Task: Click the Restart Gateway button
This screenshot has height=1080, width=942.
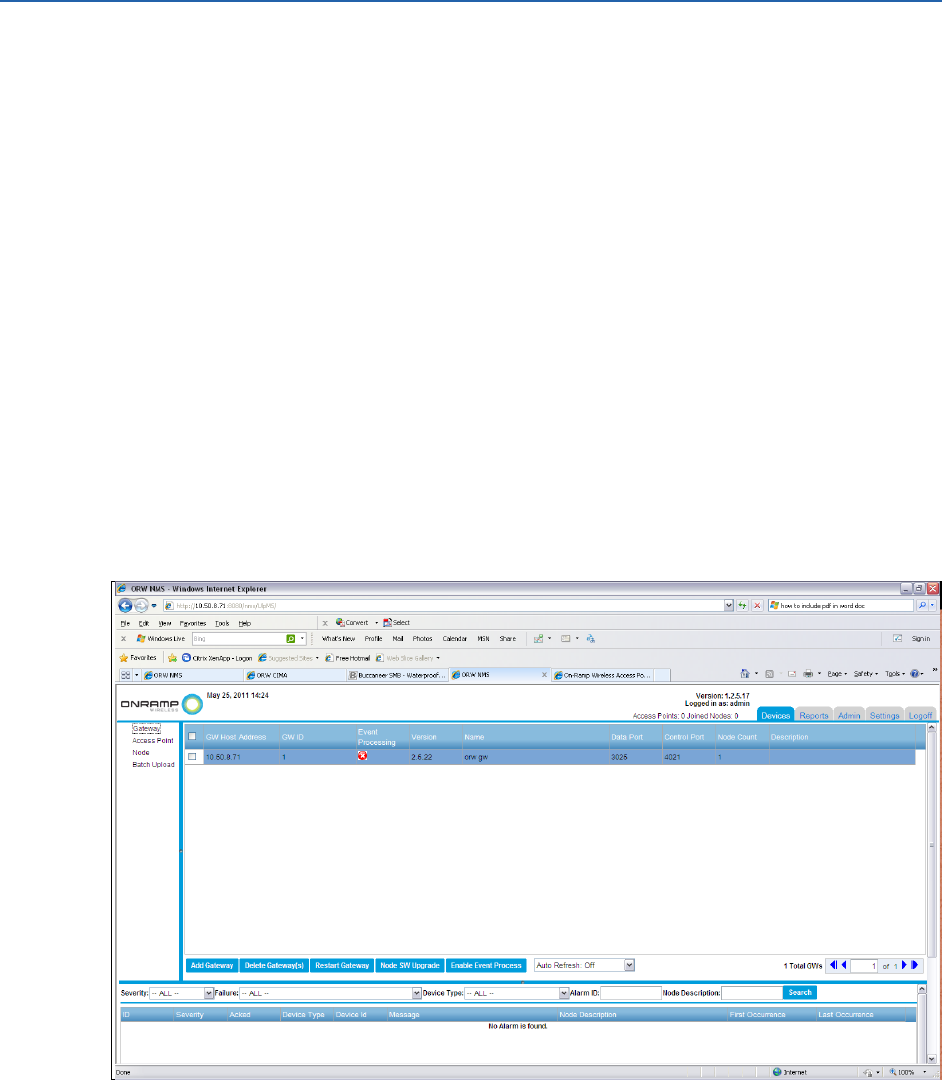Action: tap(342, 965)
